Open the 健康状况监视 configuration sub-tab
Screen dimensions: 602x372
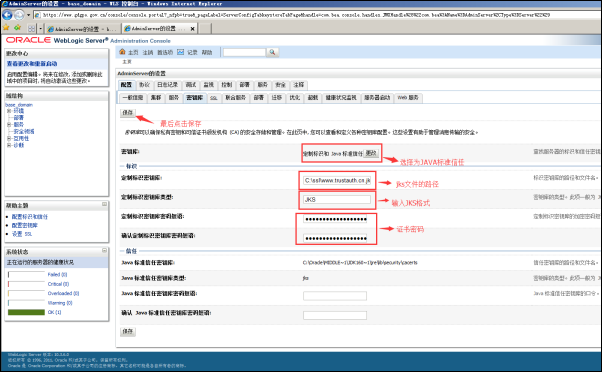coord(341,98)
